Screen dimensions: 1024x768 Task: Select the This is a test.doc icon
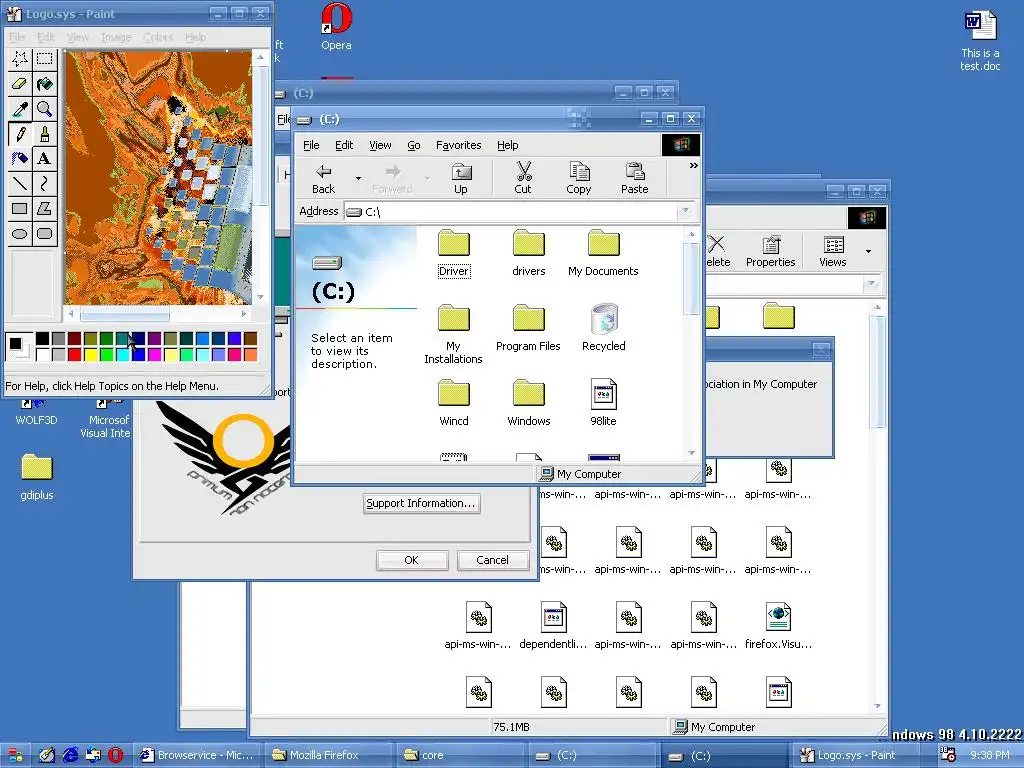(980, 40)
